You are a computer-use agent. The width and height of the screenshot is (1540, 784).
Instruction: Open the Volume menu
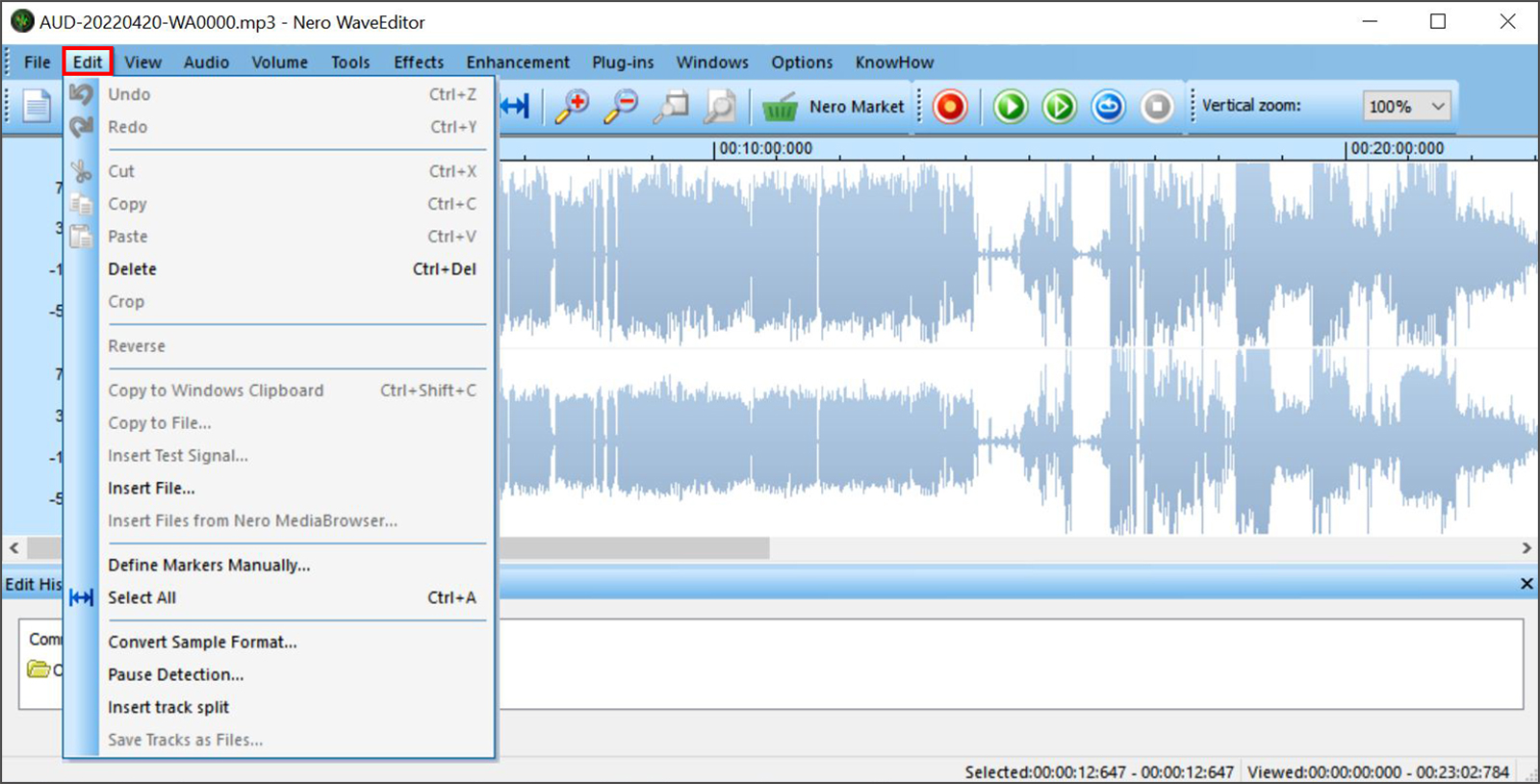point(280,63)
